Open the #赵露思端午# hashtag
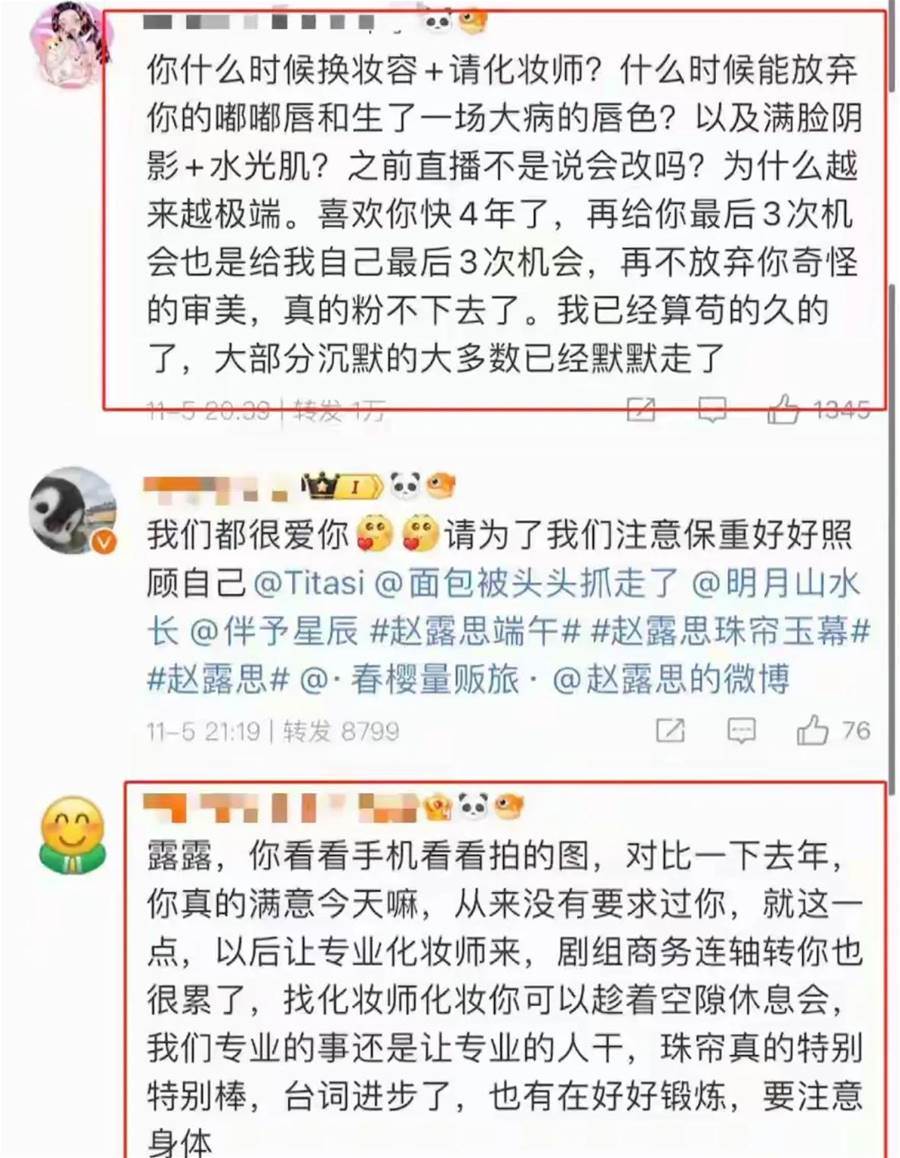This screenshot has width=900, height=1158. pyautogui.click(x=475, y=632)
